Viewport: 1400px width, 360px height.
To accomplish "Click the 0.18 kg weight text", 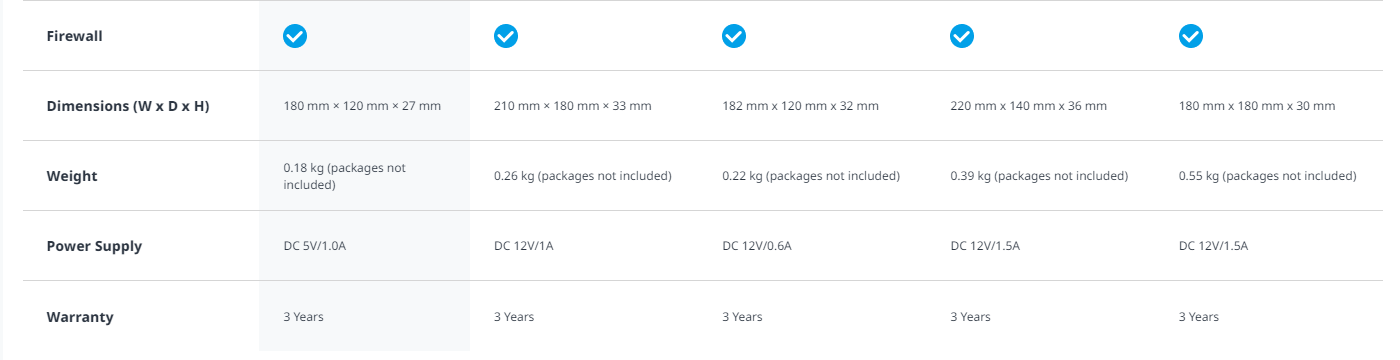I will click(x=345, y=176).
